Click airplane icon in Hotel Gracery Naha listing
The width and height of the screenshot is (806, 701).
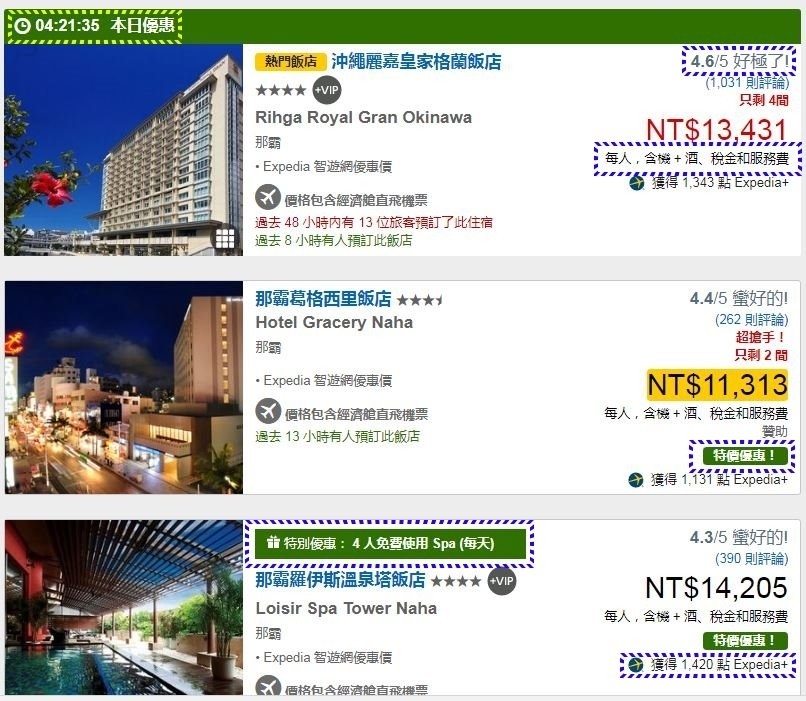pyautogui.click(x=268, y=411)
